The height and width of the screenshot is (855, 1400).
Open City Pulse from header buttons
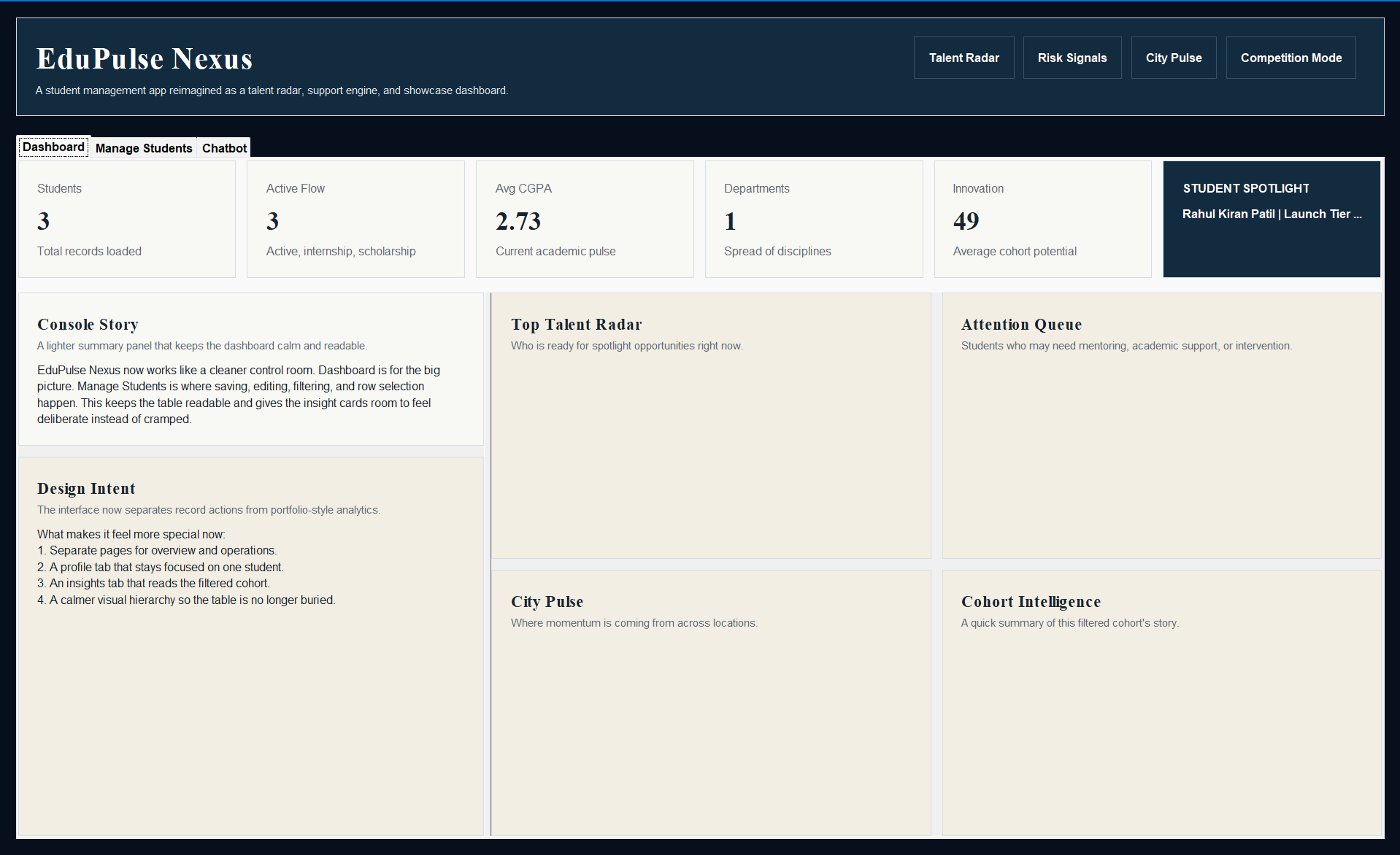pos(1173,58)
